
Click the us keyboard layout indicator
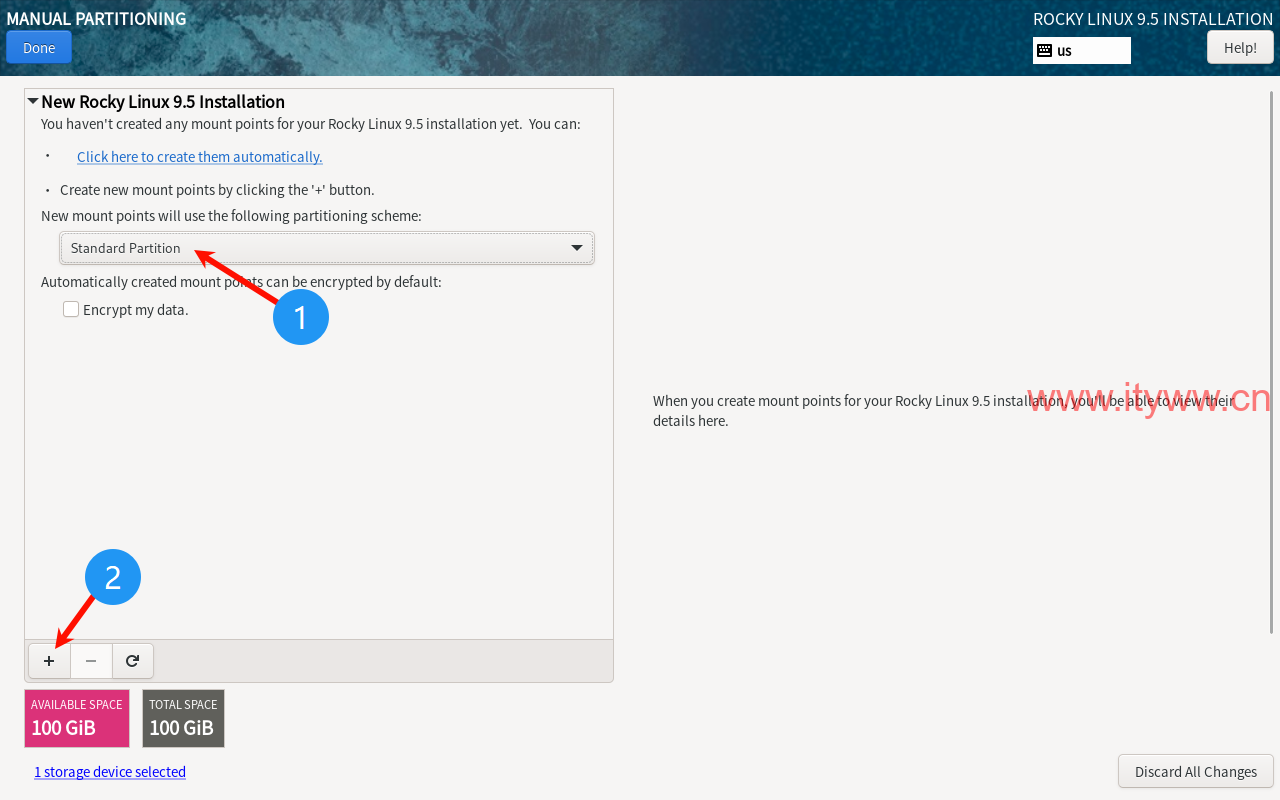tap(1082, 50)
